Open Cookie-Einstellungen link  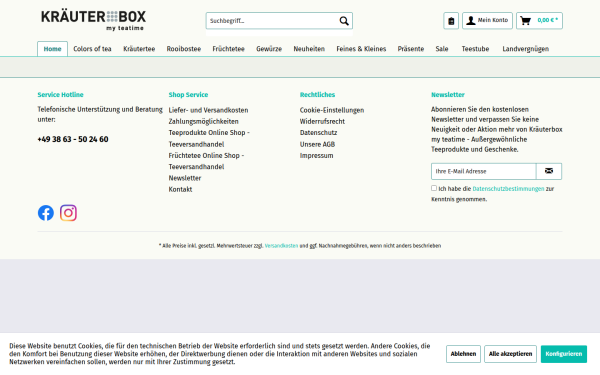click(332, 110)
